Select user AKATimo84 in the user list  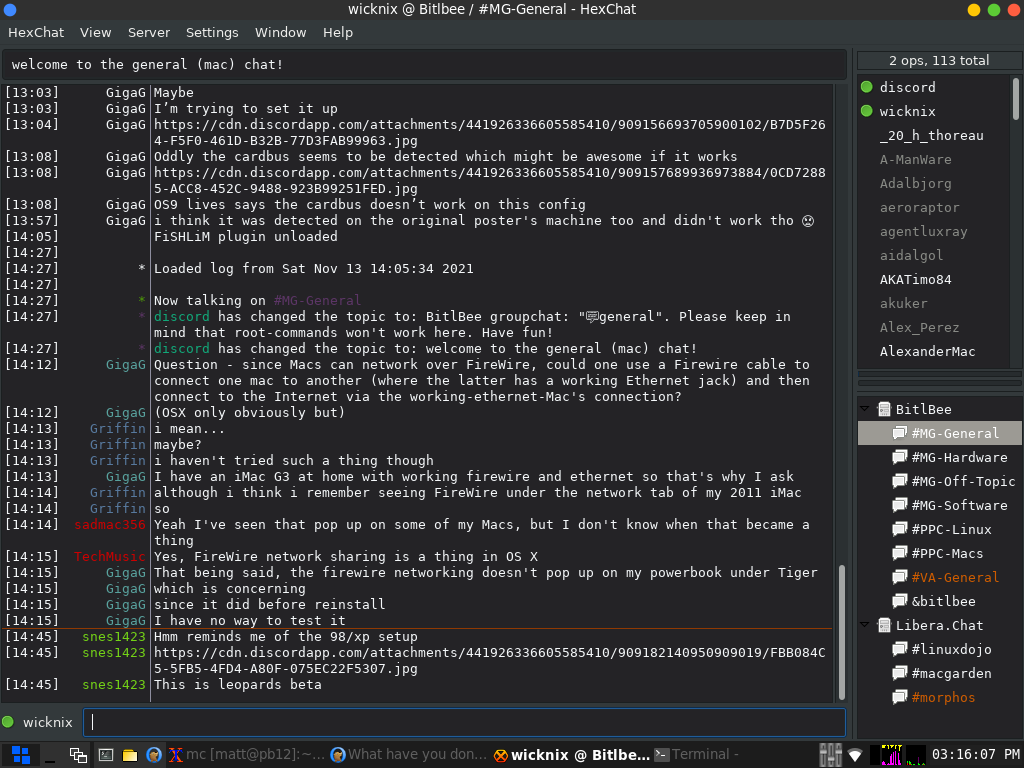(916, 280)
